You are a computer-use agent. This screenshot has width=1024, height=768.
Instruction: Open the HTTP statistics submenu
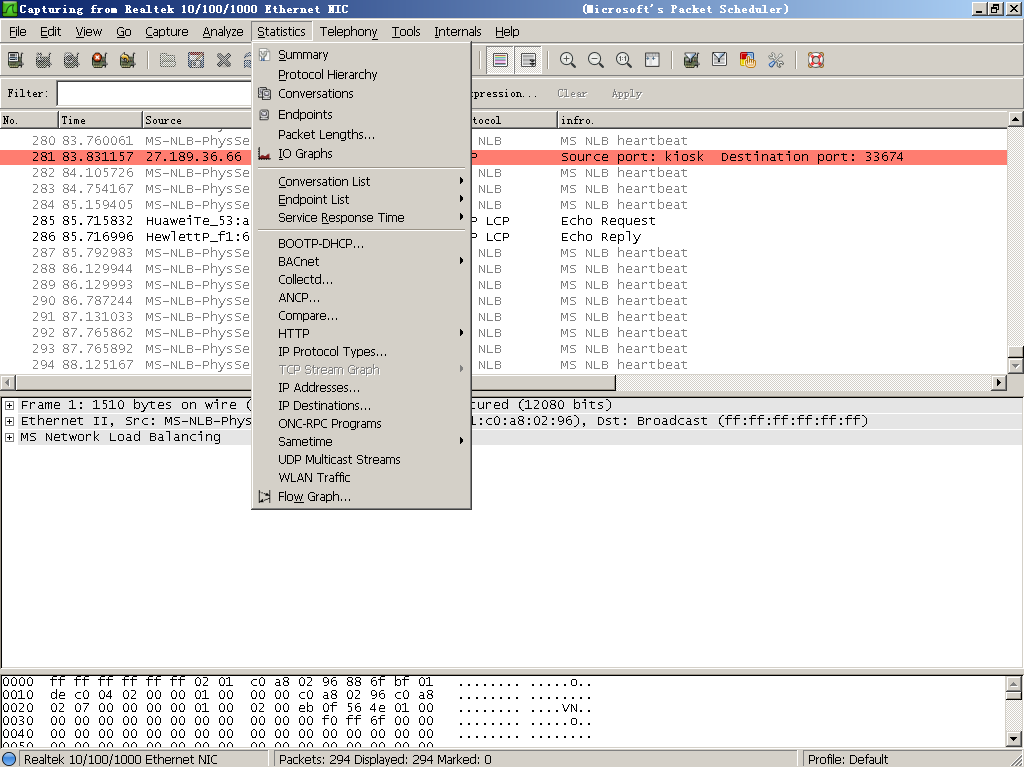pos(361,333)
